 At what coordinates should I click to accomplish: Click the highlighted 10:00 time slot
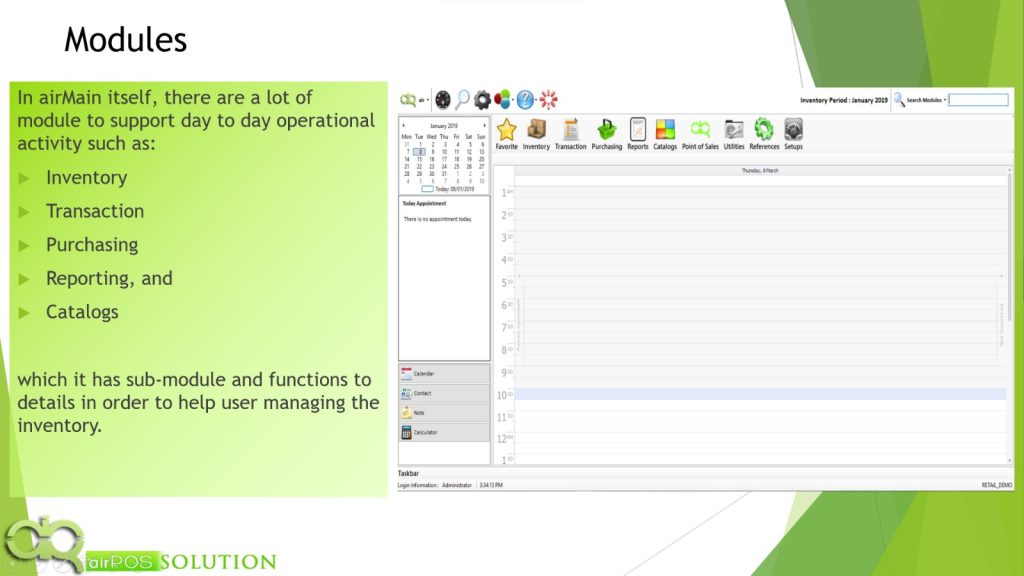[x=761, y=394]
